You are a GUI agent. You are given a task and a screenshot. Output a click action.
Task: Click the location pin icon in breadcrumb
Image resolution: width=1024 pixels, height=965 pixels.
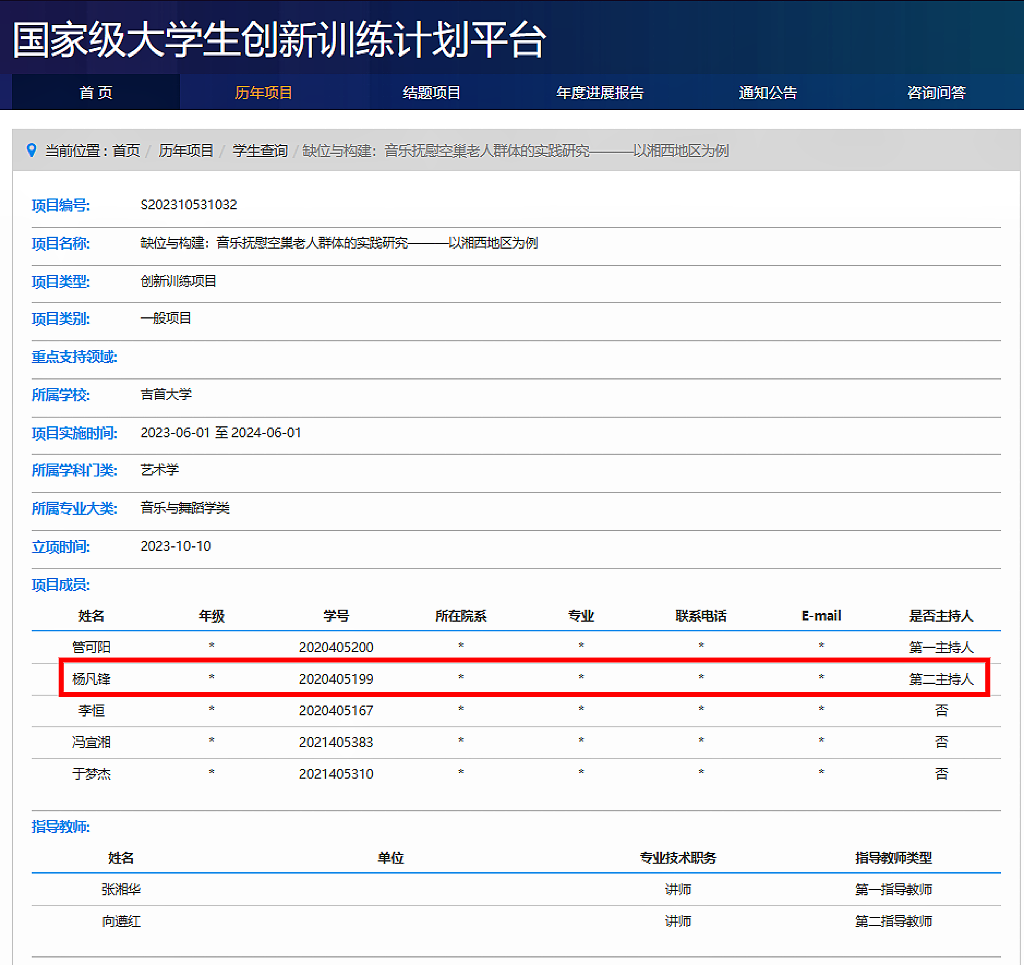31,150
